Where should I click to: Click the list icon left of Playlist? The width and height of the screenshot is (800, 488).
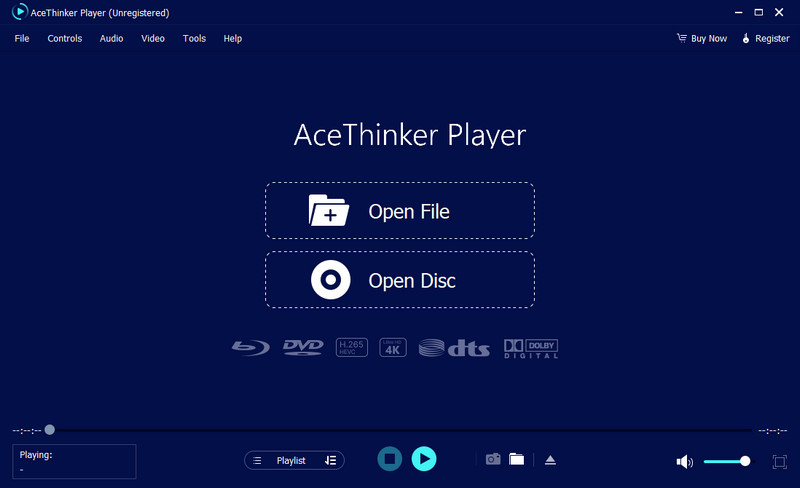coord(257,460)
